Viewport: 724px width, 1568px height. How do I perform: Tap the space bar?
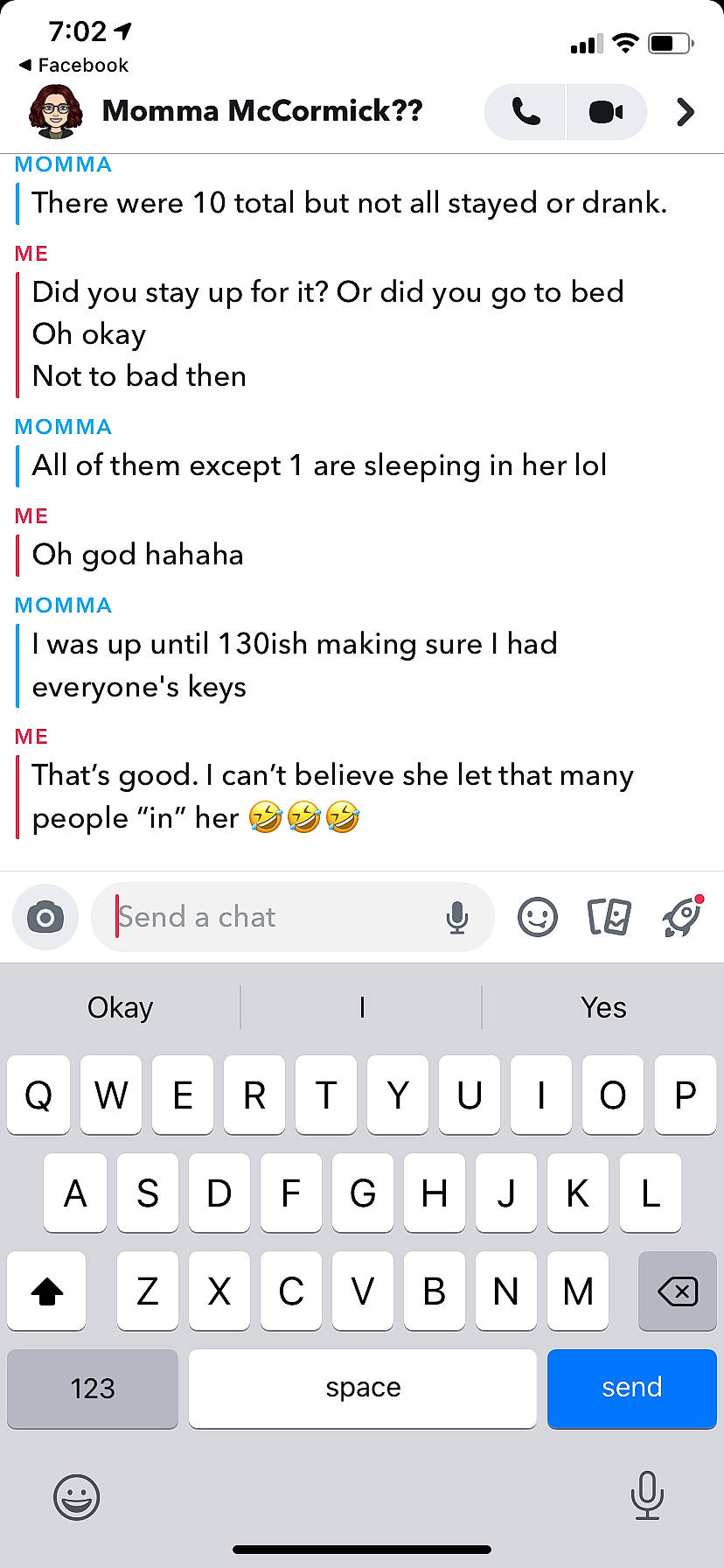coord(363,1389)
